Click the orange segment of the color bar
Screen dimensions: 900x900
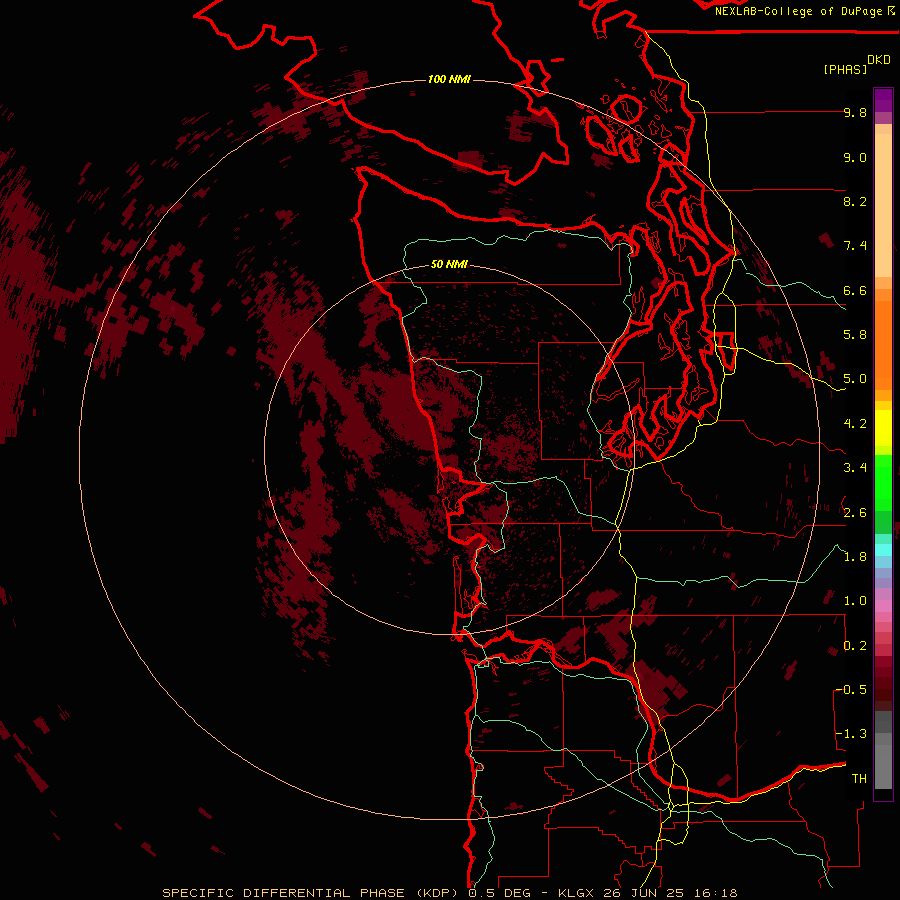click(x=883, y=344)
